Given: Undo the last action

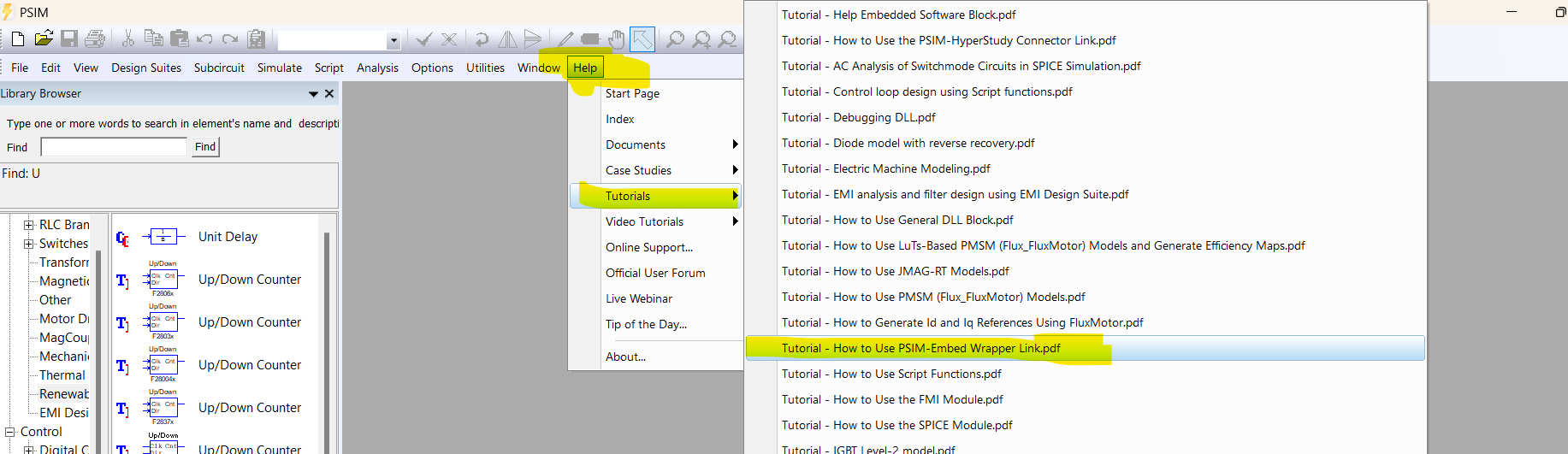Looking at the screenshot, I should point(204,38).
